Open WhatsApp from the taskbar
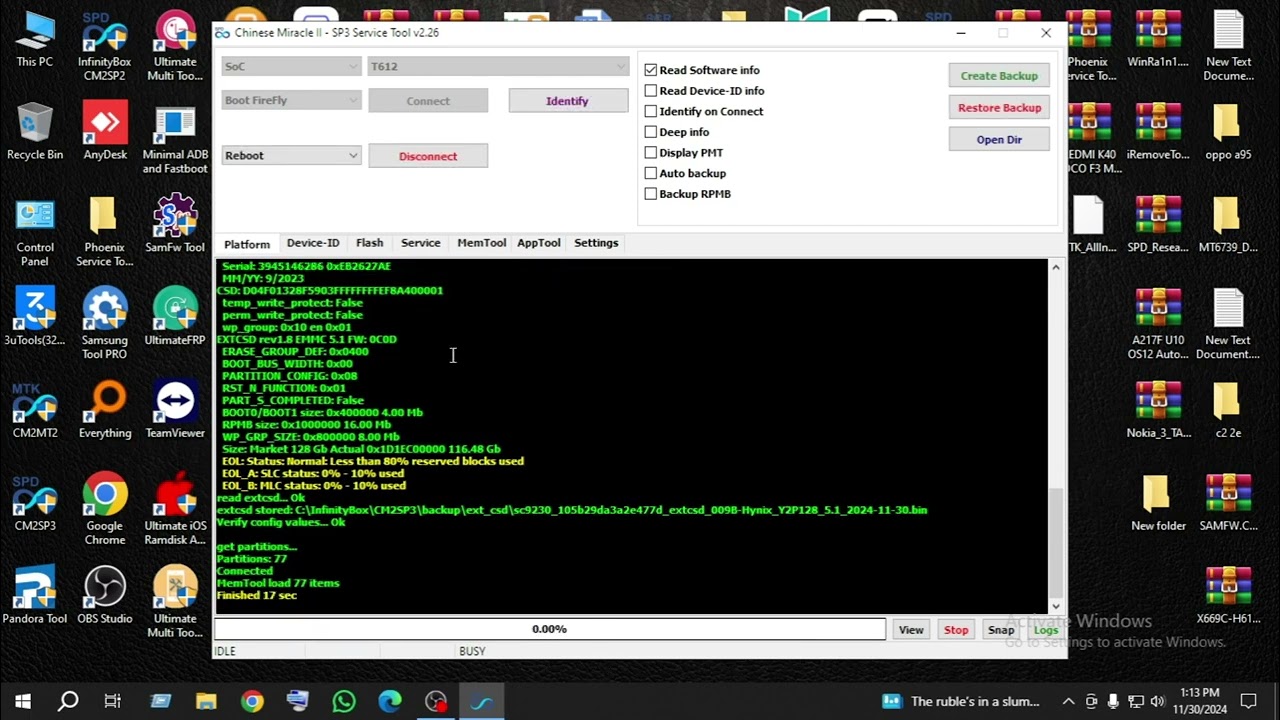The image size is (1280, 720). click(x=344, y=701)
